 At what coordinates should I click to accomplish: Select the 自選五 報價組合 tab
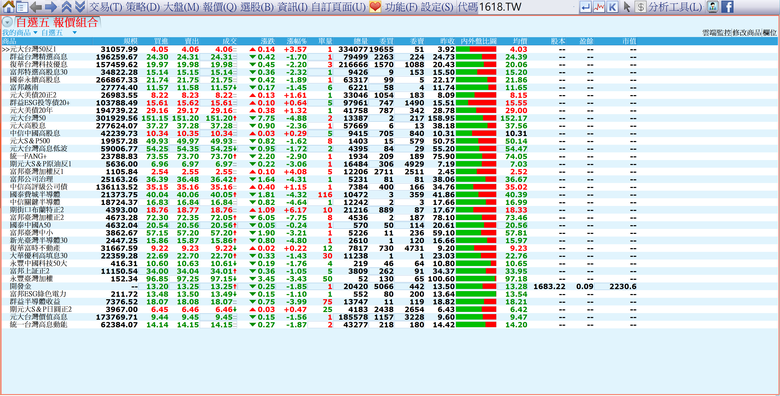tap(57, 22)
